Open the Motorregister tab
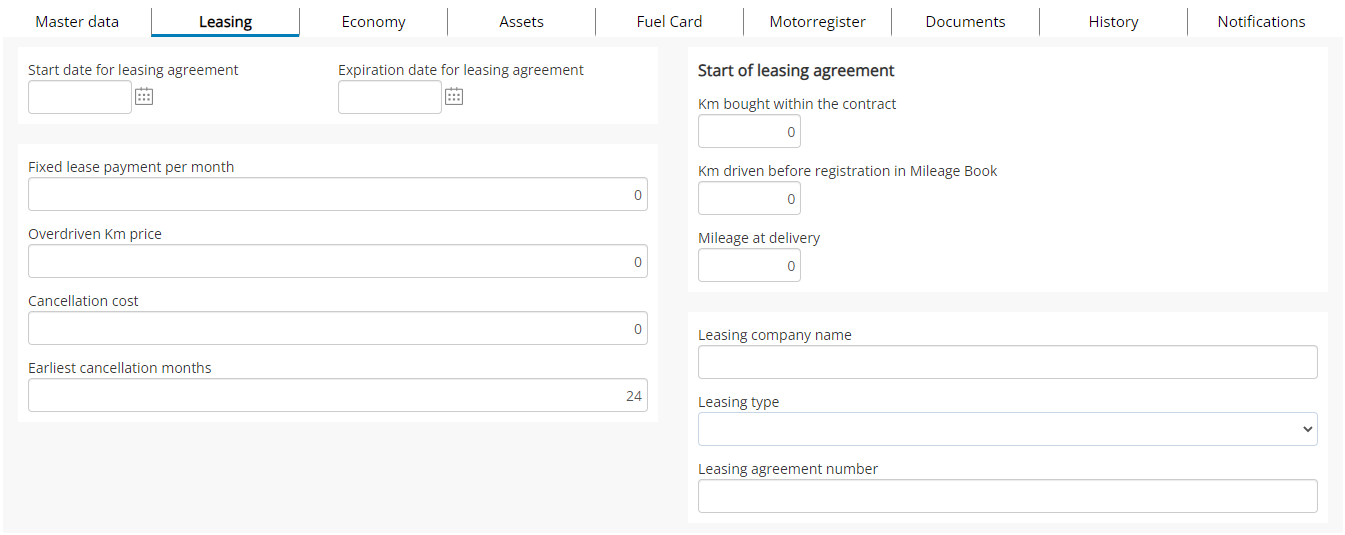 [817, 21]
